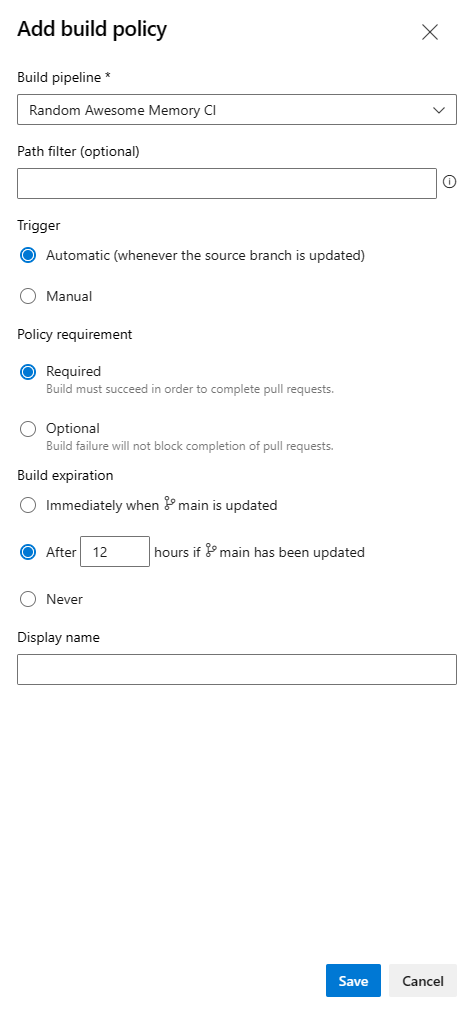This screenshot has height=1010, width=475.
Task: Click the 'Build failure will not block' description
Action: [190, 446]
